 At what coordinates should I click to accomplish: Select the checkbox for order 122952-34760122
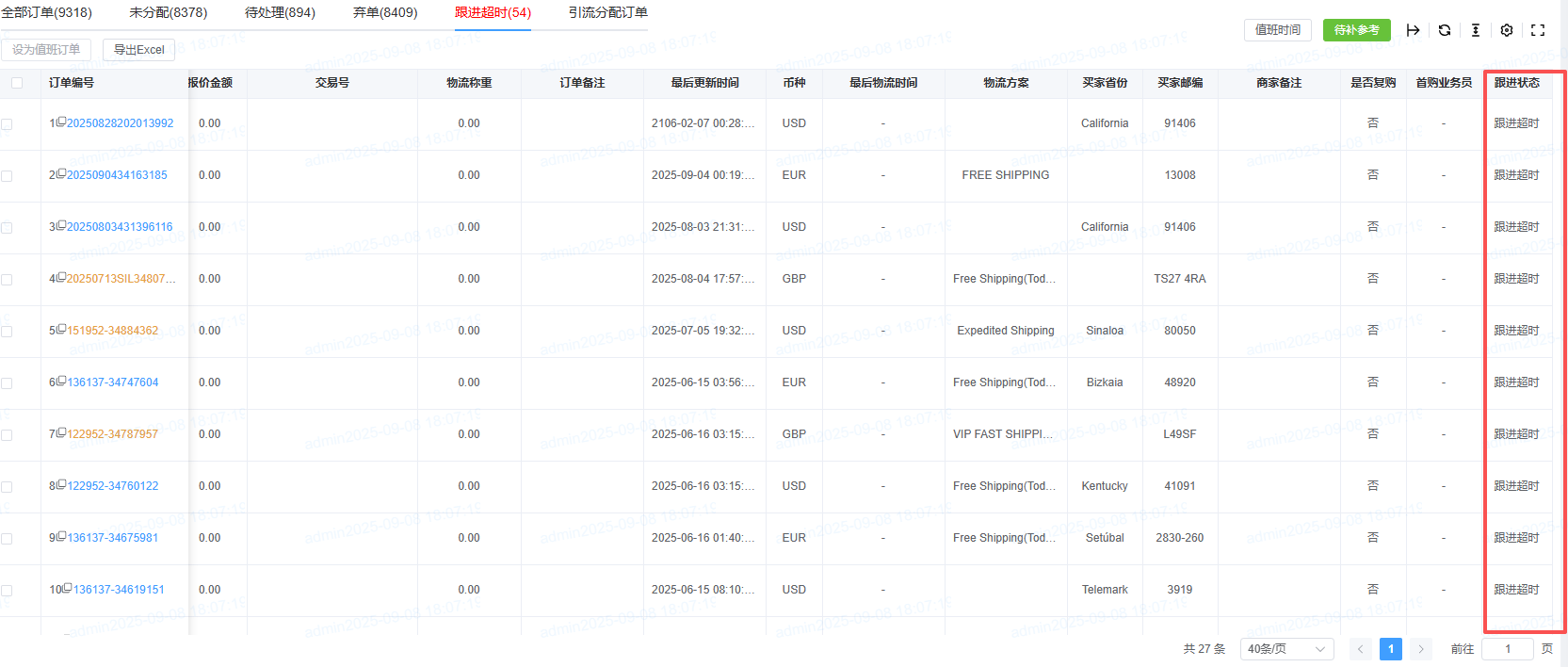pos(8,487)
